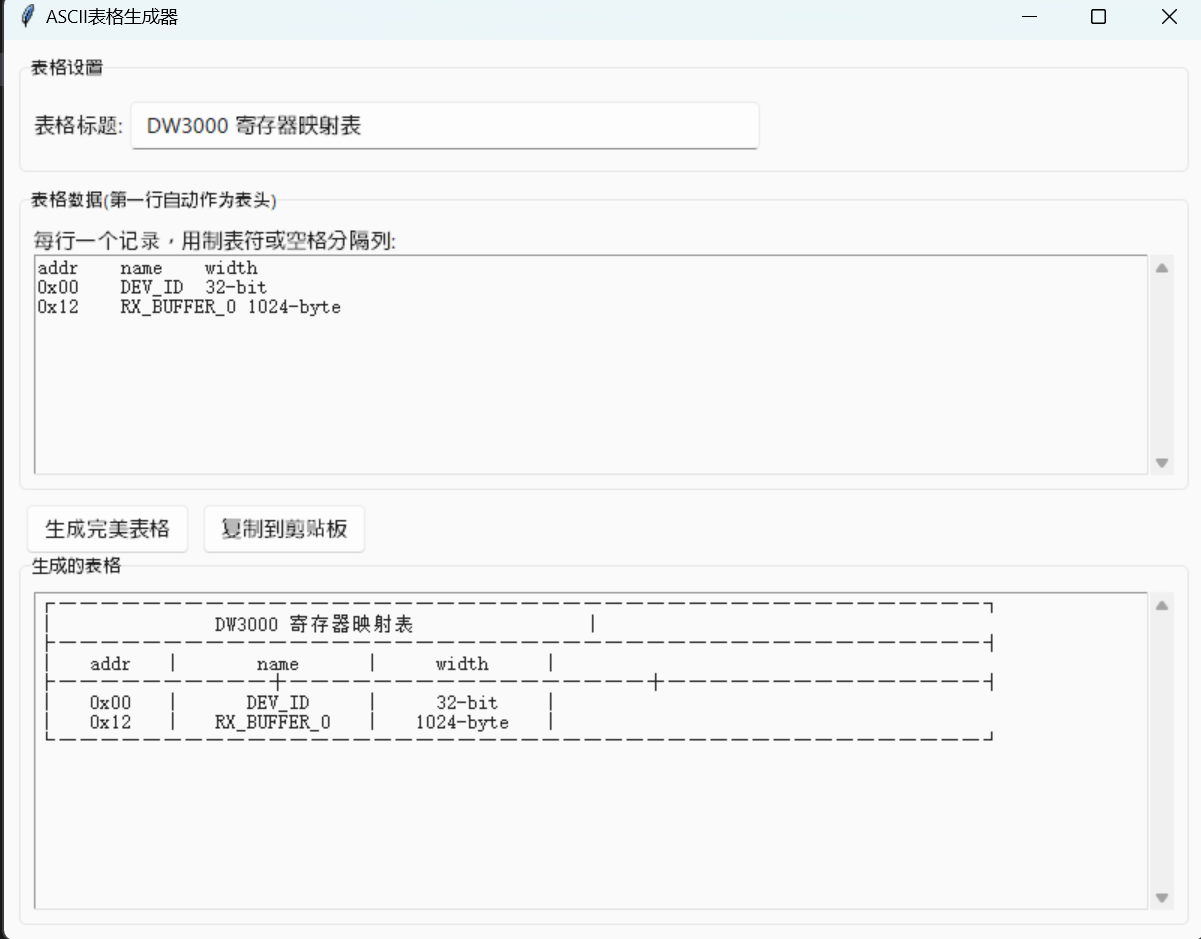Viewport: 1201px width, 939px height.
Task: Minimize the ASCII表格生成器 window
Action: (x=1029, y=17)
